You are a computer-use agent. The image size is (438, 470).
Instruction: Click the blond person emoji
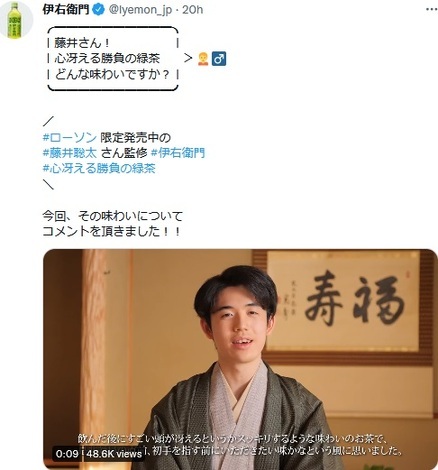click(203, 59)
